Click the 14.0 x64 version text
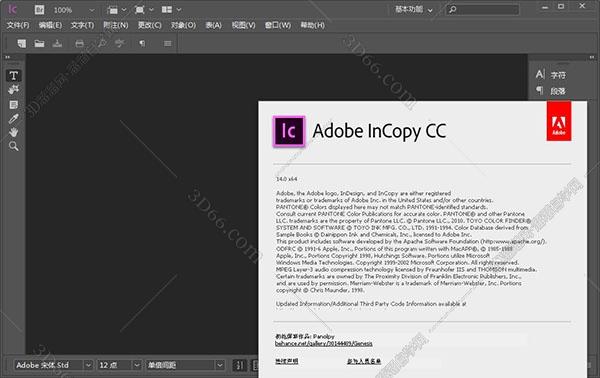The image size is (600, 378). [287, 179]
